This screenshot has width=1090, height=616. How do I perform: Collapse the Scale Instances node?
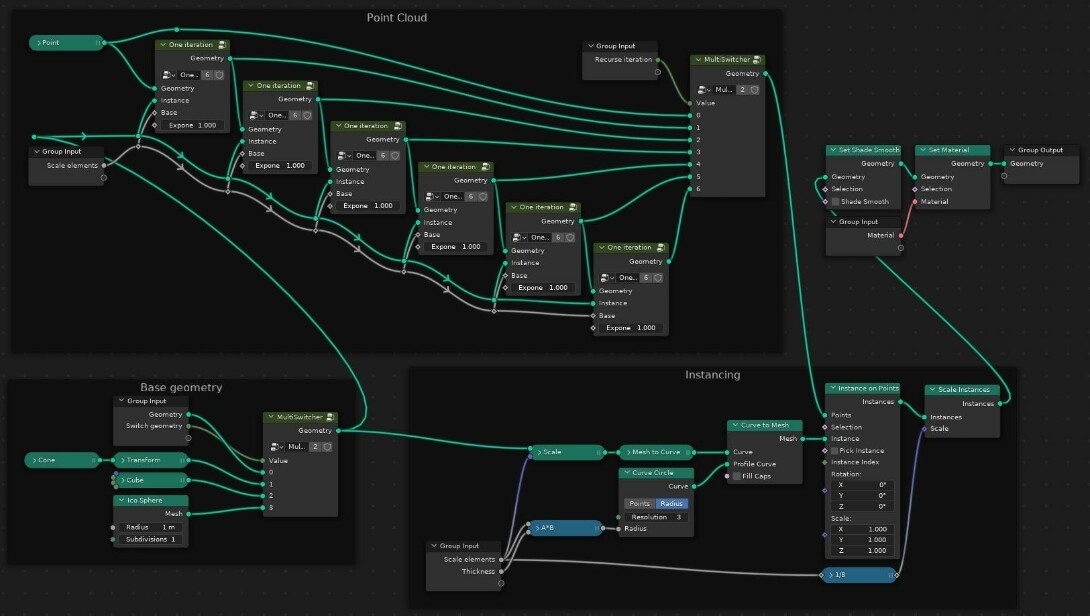click(933, 390)
